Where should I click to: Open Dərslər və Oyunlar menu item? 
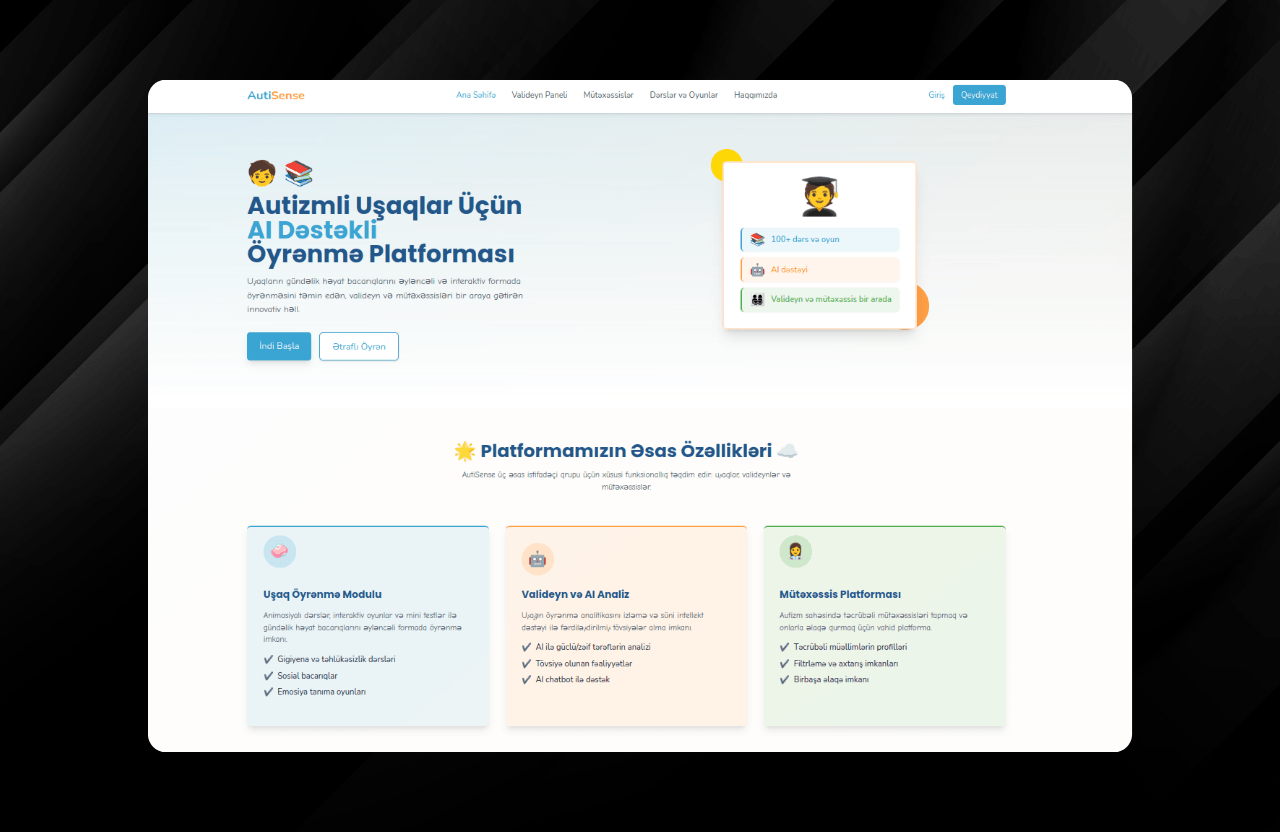point(684,95)
